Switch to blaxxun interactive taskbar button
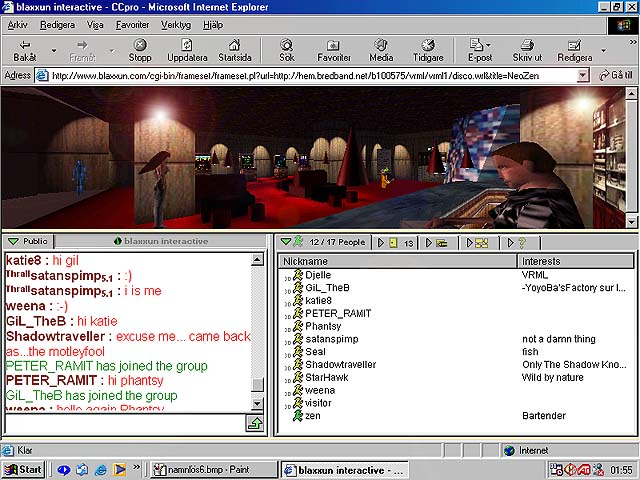This screenshot has height=480, width=640. pos(344,470)
